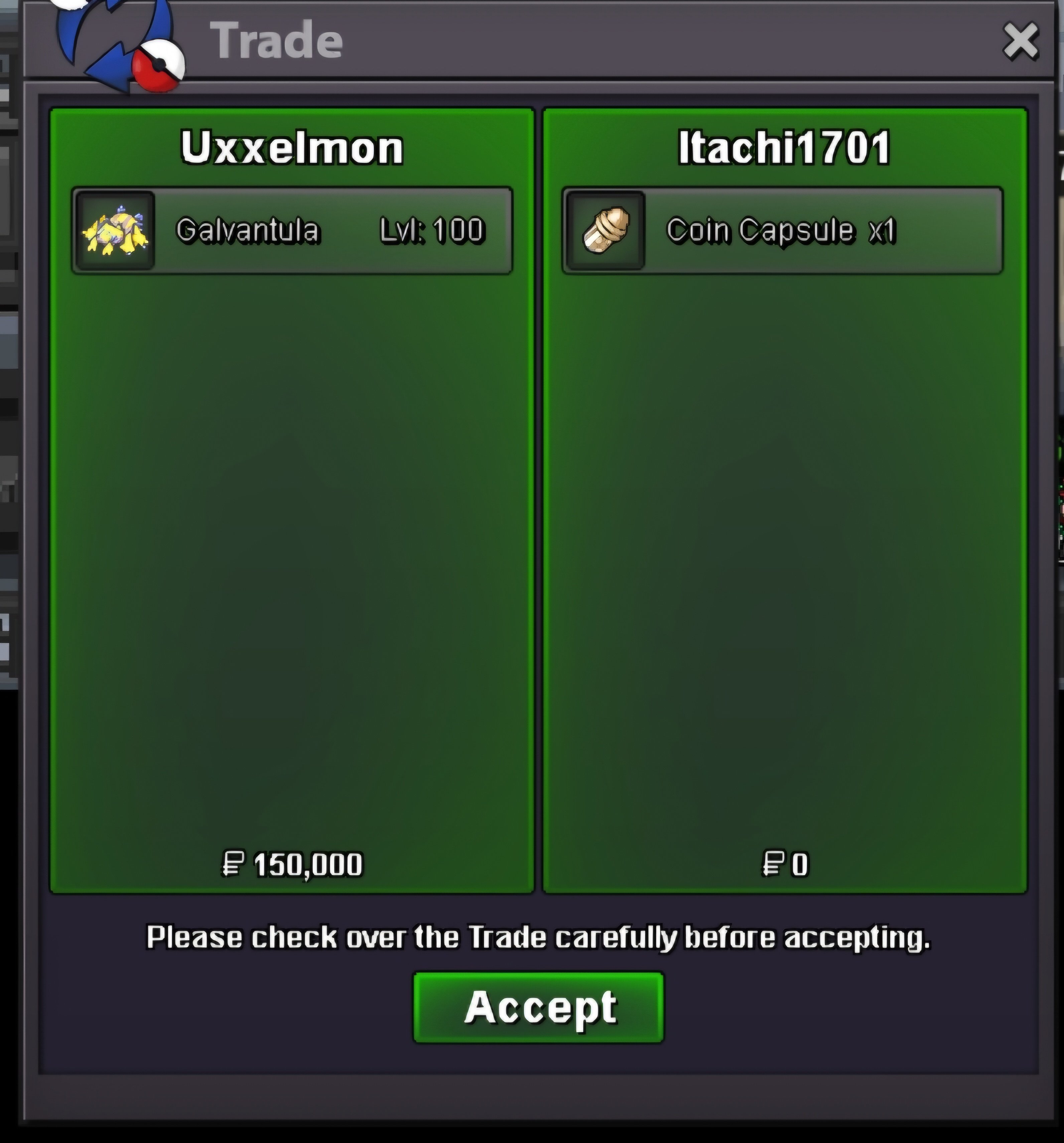Click the Trade arrows Pokéball logo
Screen dimensions: 1064x1143
coord(120,43)
